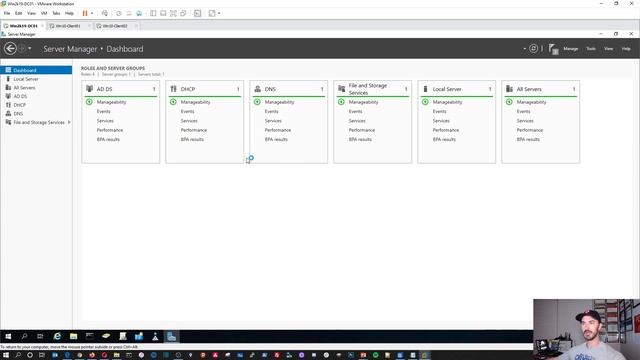Open BPA results in File and Storage tile
This screenshot has width=640, height=360.
coord(360,139)
